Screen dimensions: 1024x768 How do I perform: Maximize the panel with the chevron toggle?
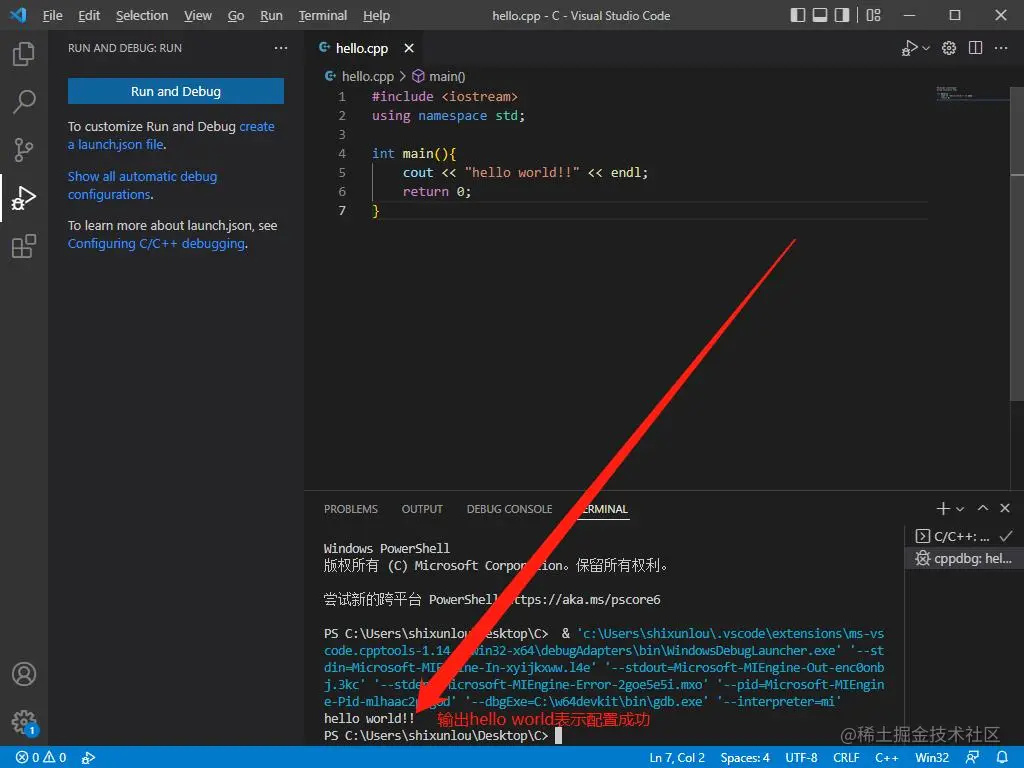coord(983,508)
